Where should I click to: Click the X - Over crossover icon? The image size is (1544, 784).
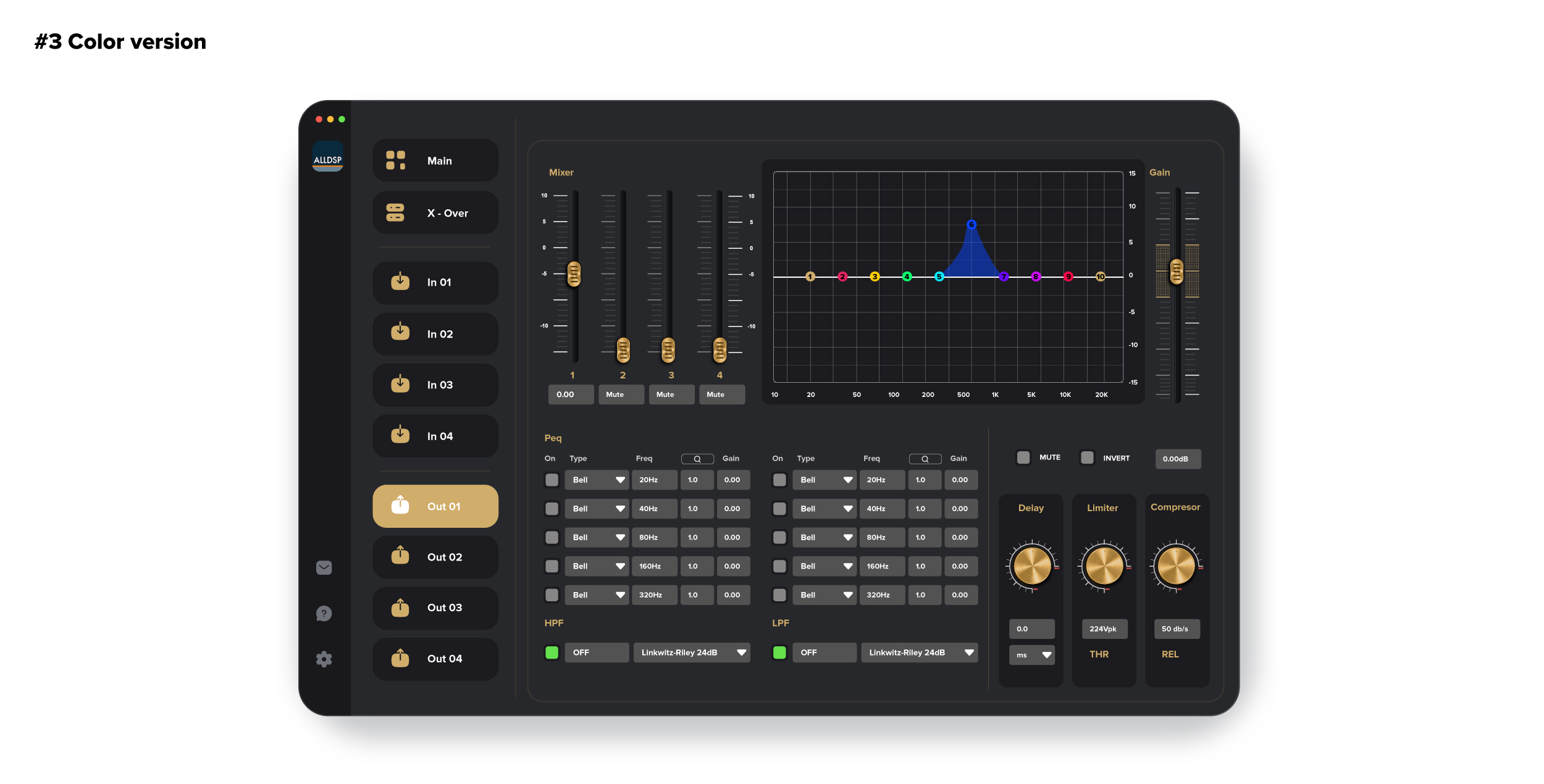click(395, 213)
